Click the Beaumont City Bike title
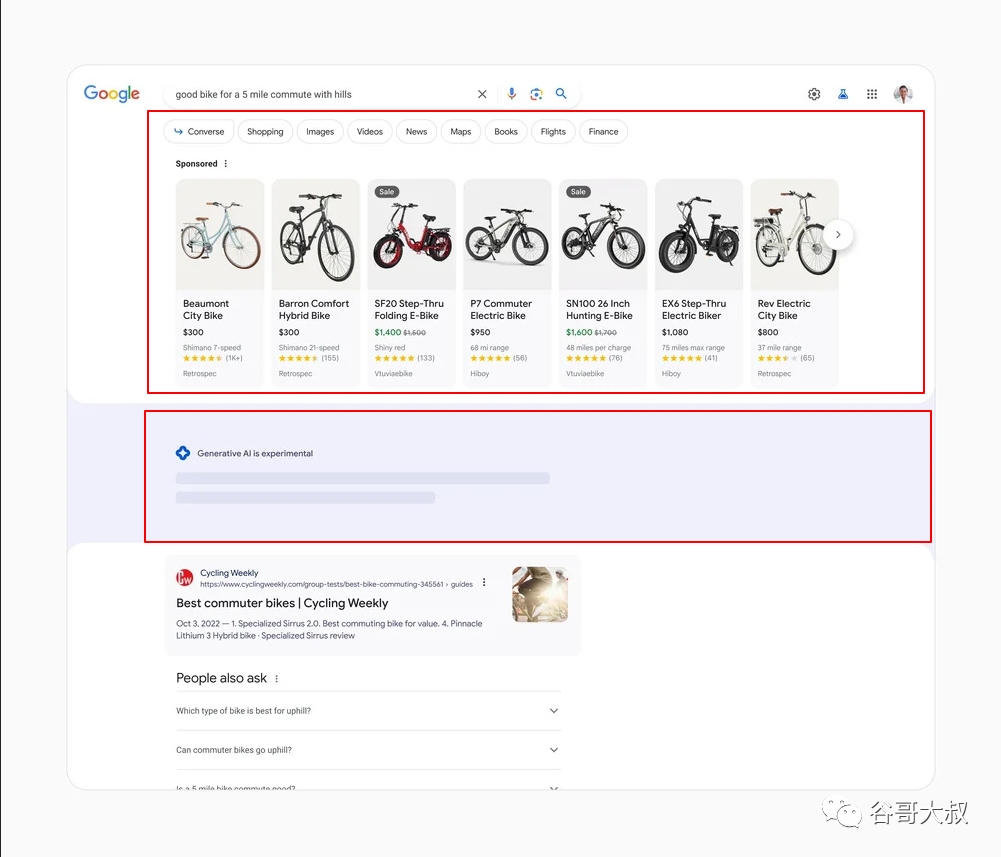This screenshot has height=857, width=1001. 206,310
